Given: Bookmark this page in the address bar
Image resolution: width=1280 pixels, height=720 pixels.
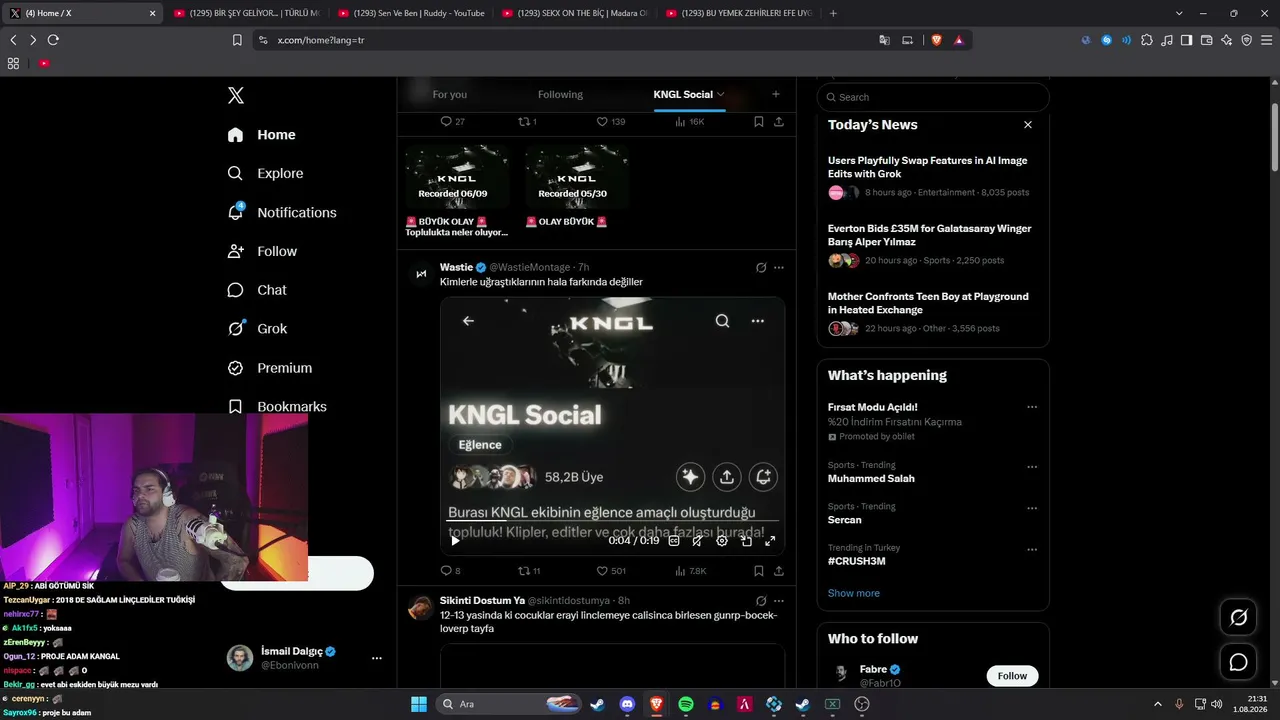Looking at the screenshot, I should pos(237,40).
